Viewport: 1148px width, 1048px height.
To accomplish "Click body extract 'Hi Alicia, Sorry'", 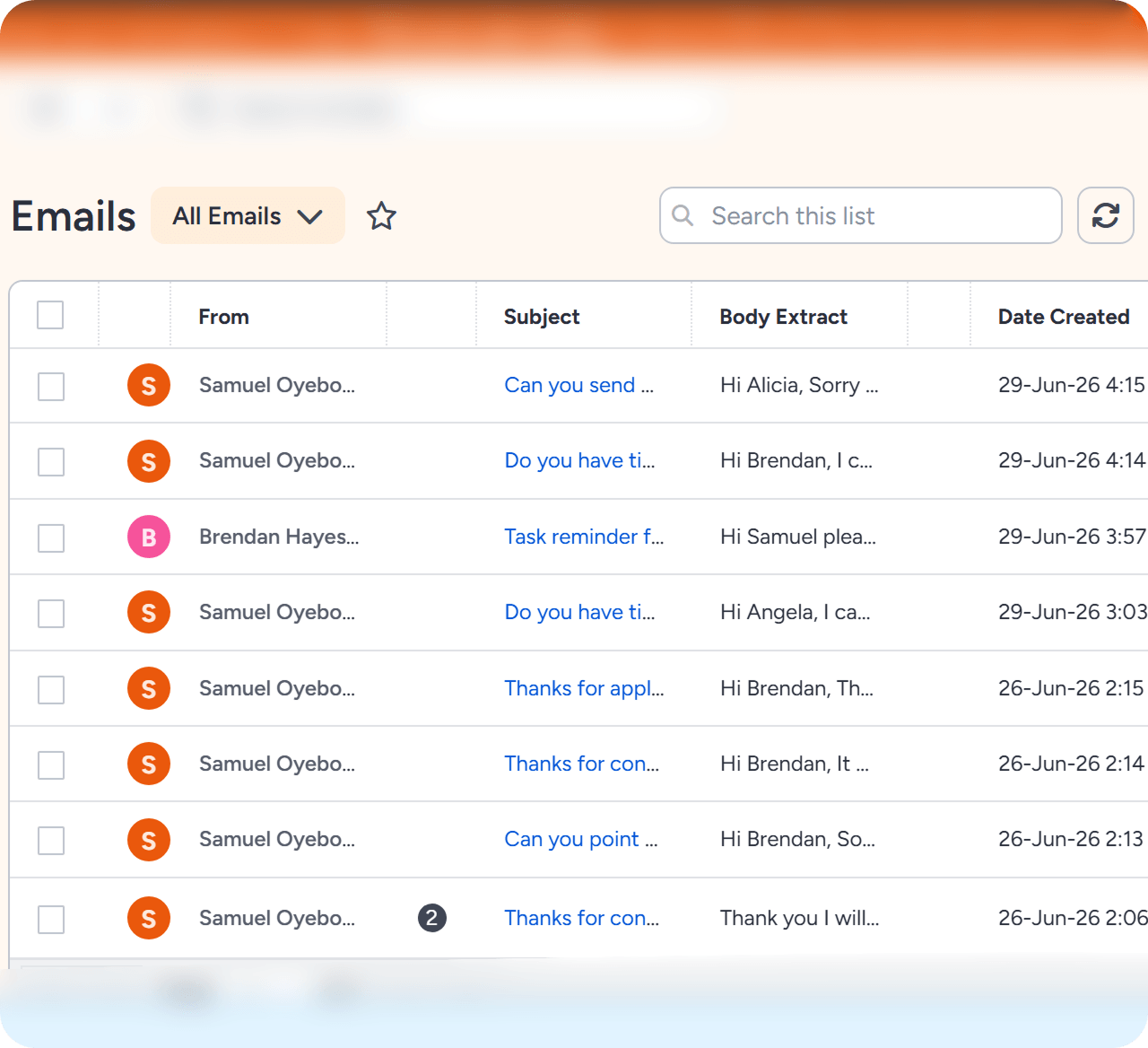I will point(799,385).
